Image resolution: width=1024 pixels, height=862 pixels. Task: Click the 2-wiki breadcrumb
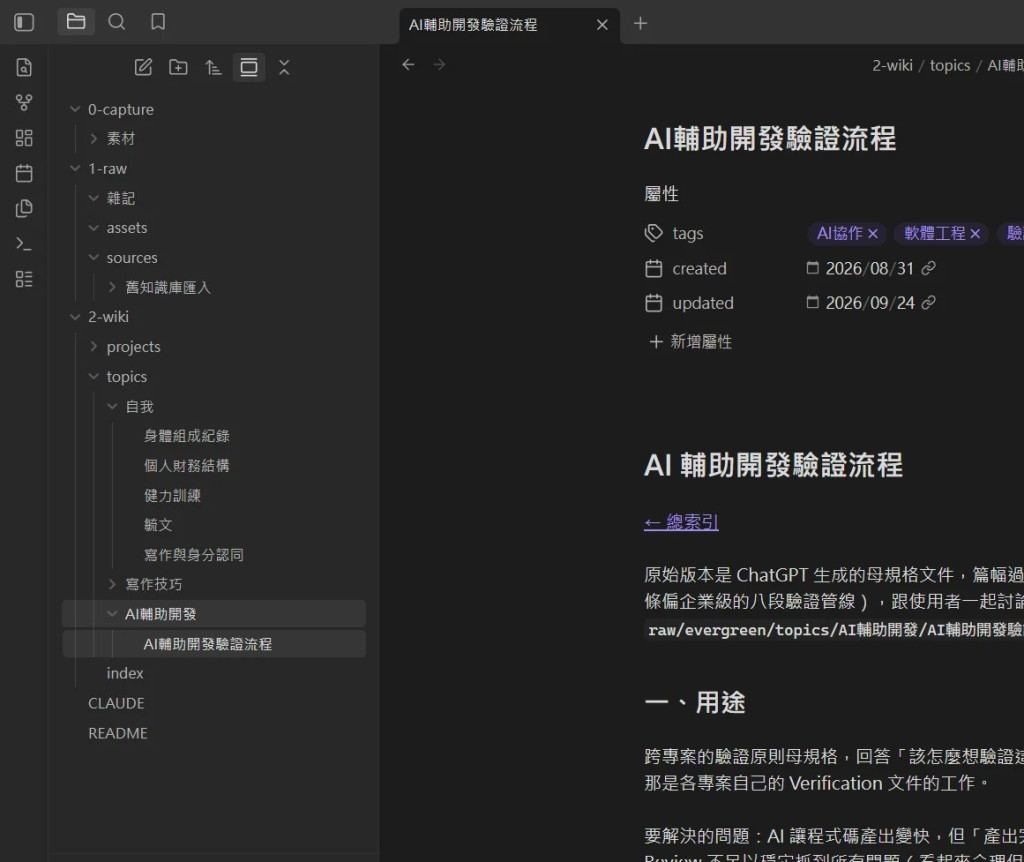[892, 65]
